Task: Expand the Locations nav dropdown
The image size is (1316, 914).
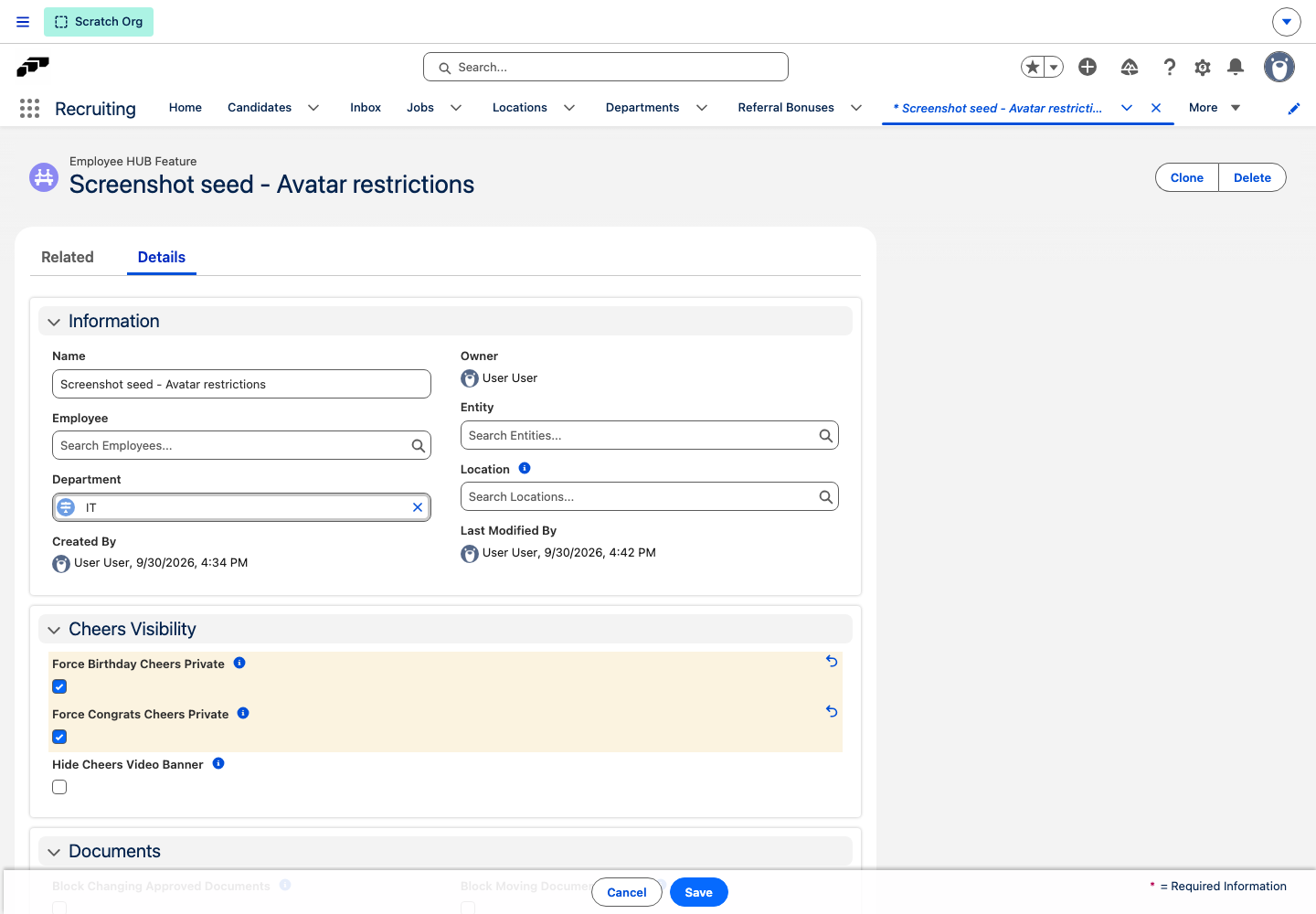Action: point(569,108)
